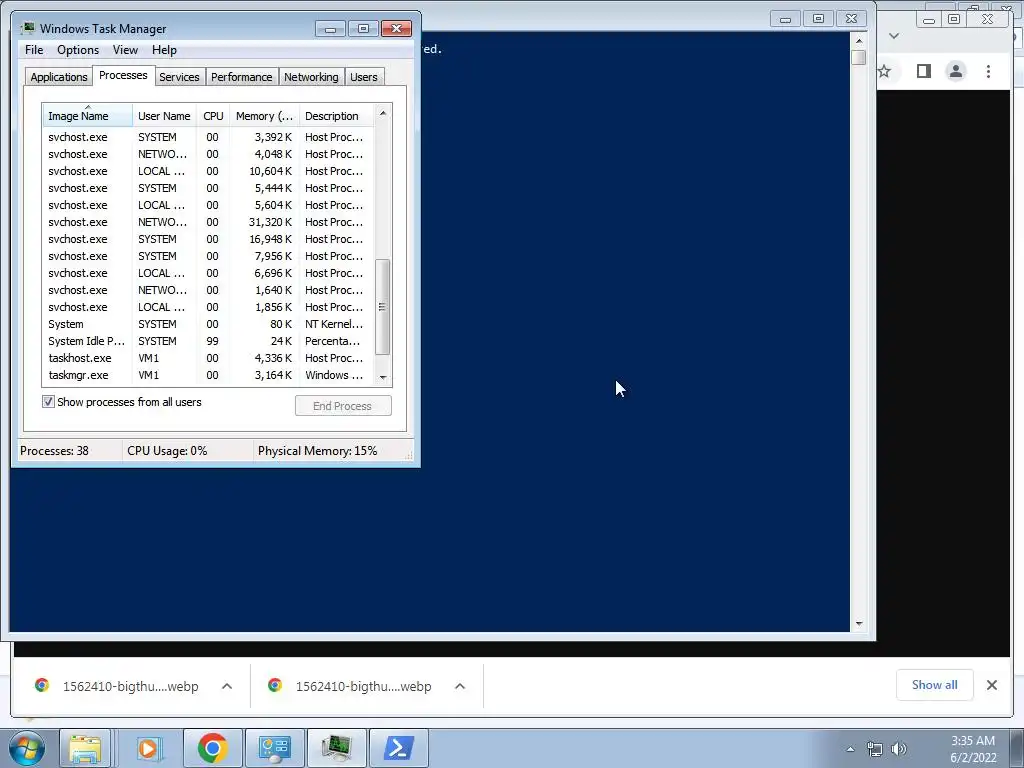Viewport: 1024px width, 768px height.
Task: Select svchost.exe row using 16,948 K
Action: pos(209,239)
